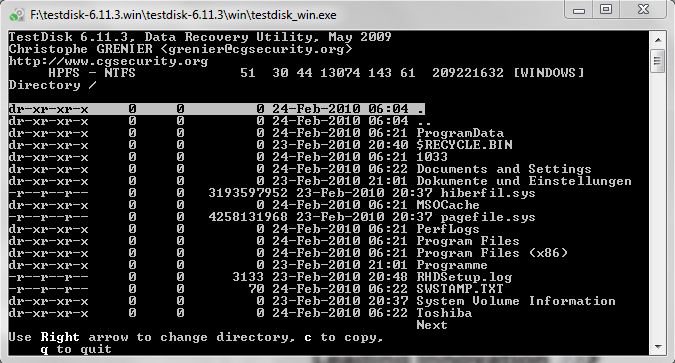Click the 'c to copy' hint text
The width and height of the screenshot is (675, 363).
pyautogui.click(x=344, y=337)
